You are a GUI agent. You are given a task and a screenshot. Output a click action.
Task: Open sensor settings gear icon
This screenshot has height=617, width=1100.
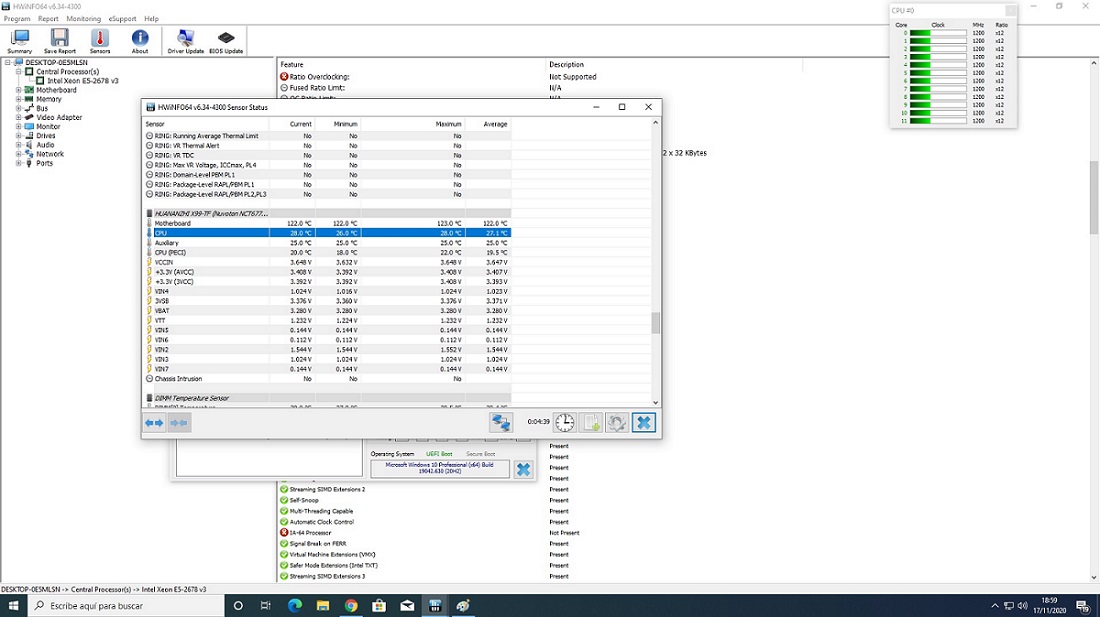(617, 423)
